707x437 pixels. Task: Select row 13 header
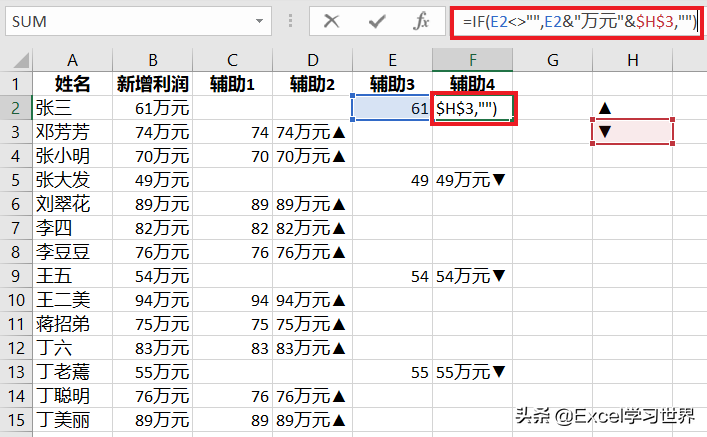click(16, 372)
